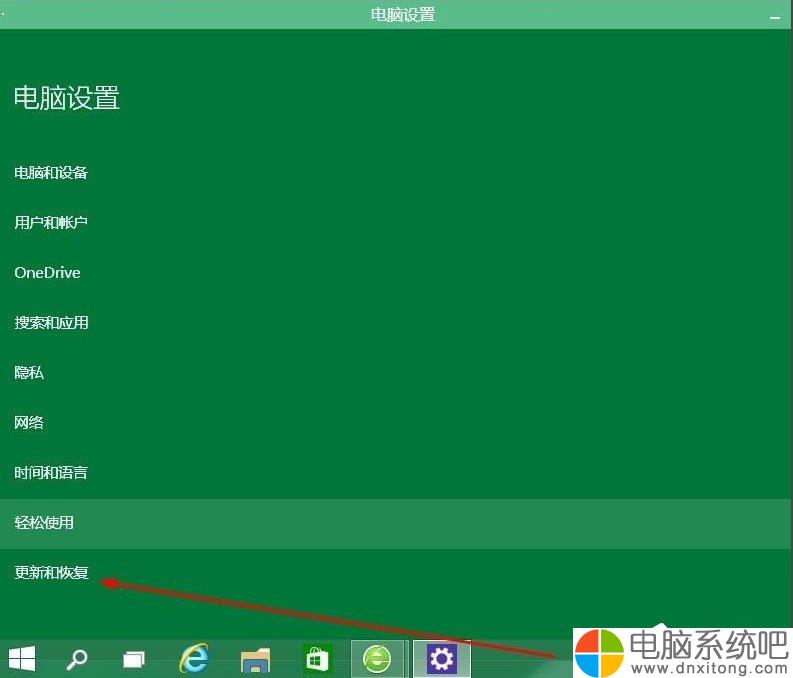Click the large 电脑设置 page heading
The height and width of the screenshot is (678, 793).
click(x=67, y=98)
